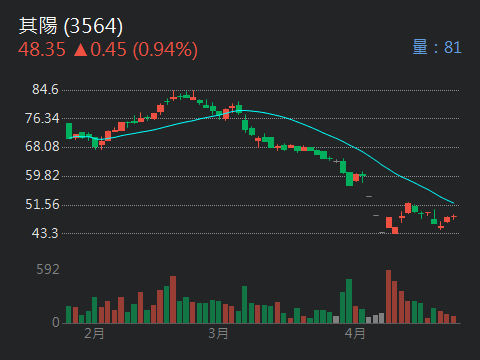480x360 pixels.
Task: Select the current price 48.35
Action: coord(42,49)
